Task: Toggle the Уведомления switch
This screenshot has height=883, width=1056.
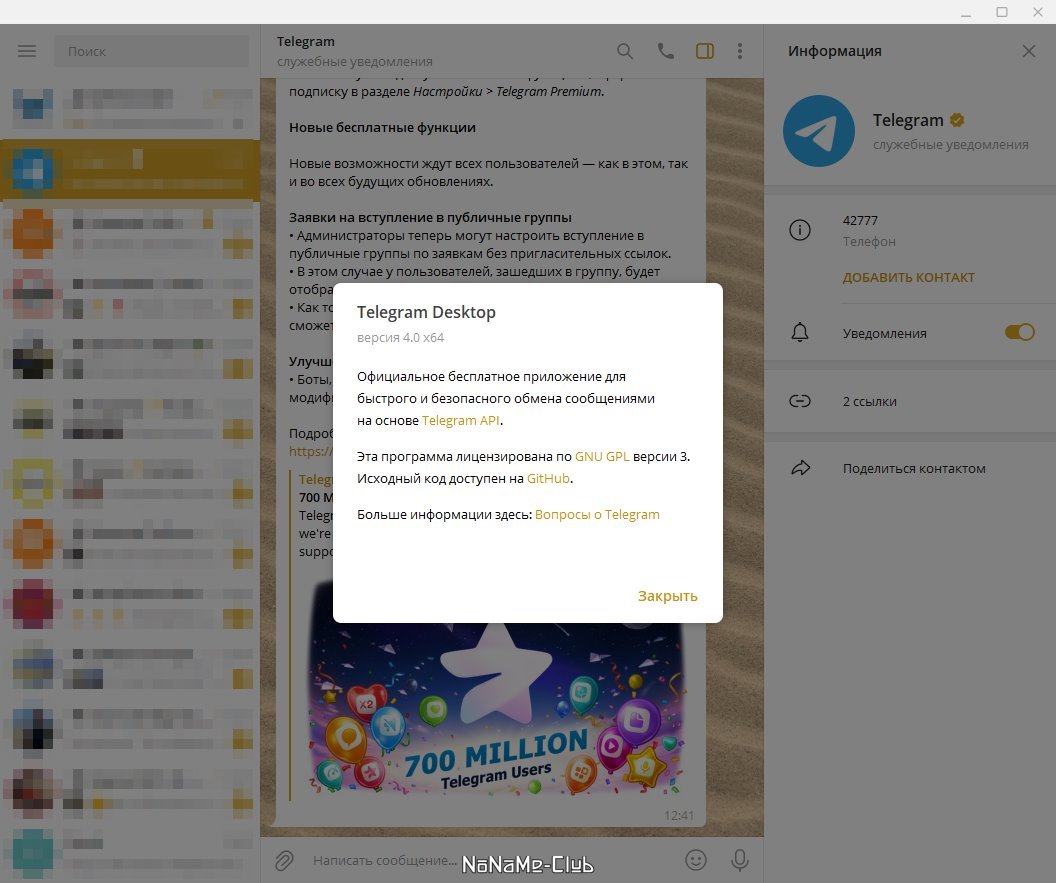Action: (1020, 332)
